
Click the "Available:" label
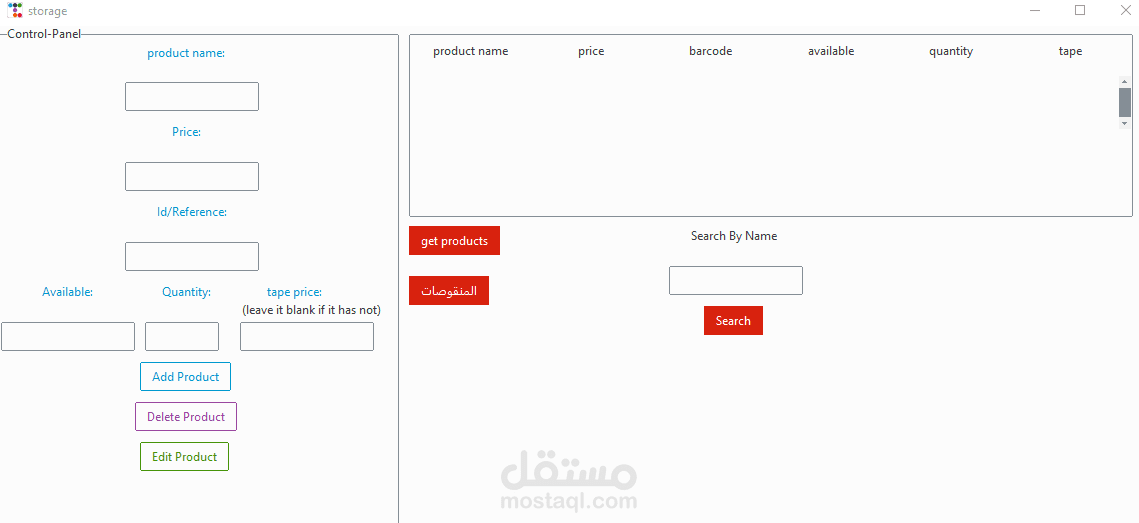68,291
